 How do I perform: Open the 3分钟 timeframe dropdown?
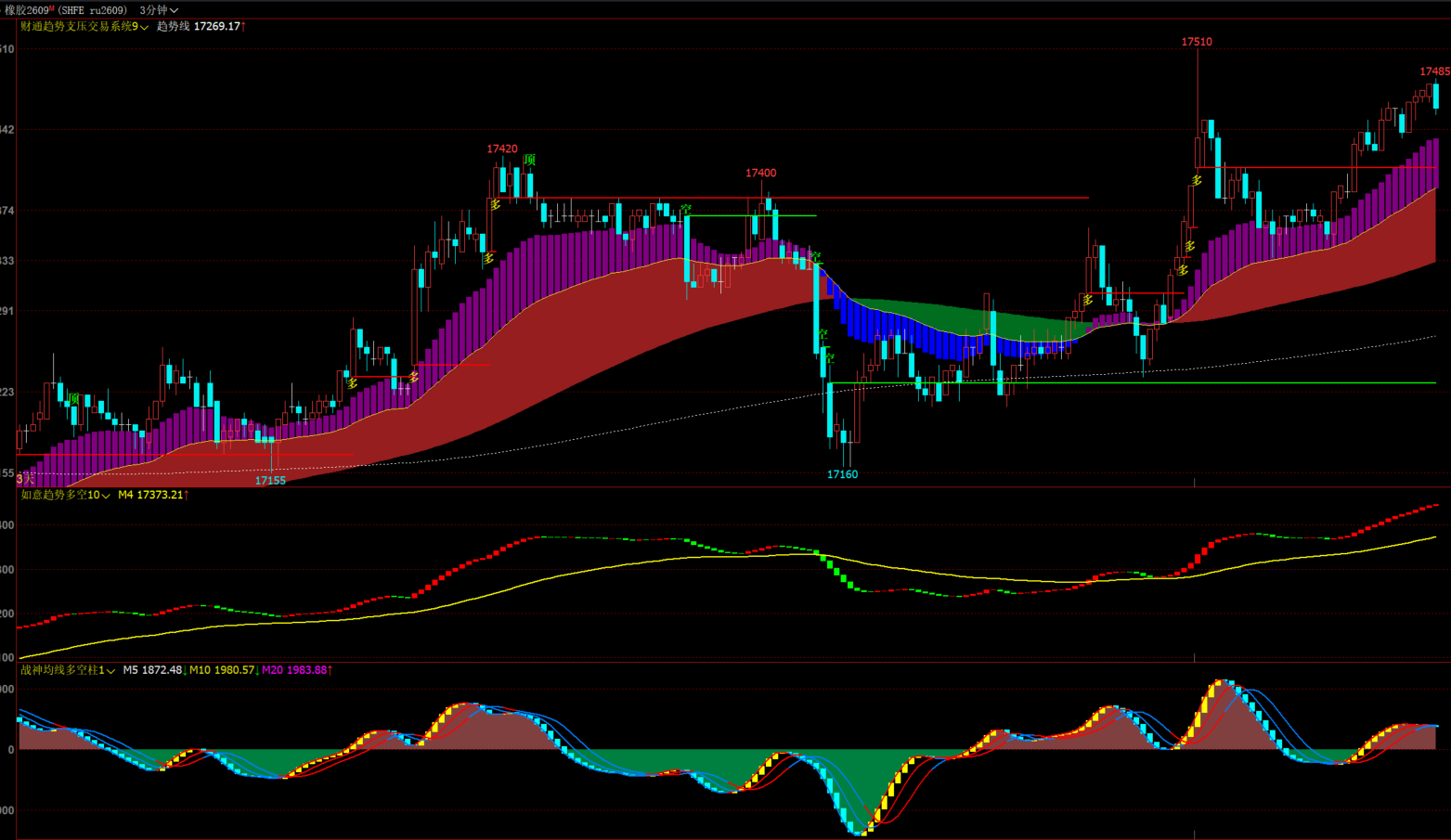pyautogui.click(x=158, y=10)
